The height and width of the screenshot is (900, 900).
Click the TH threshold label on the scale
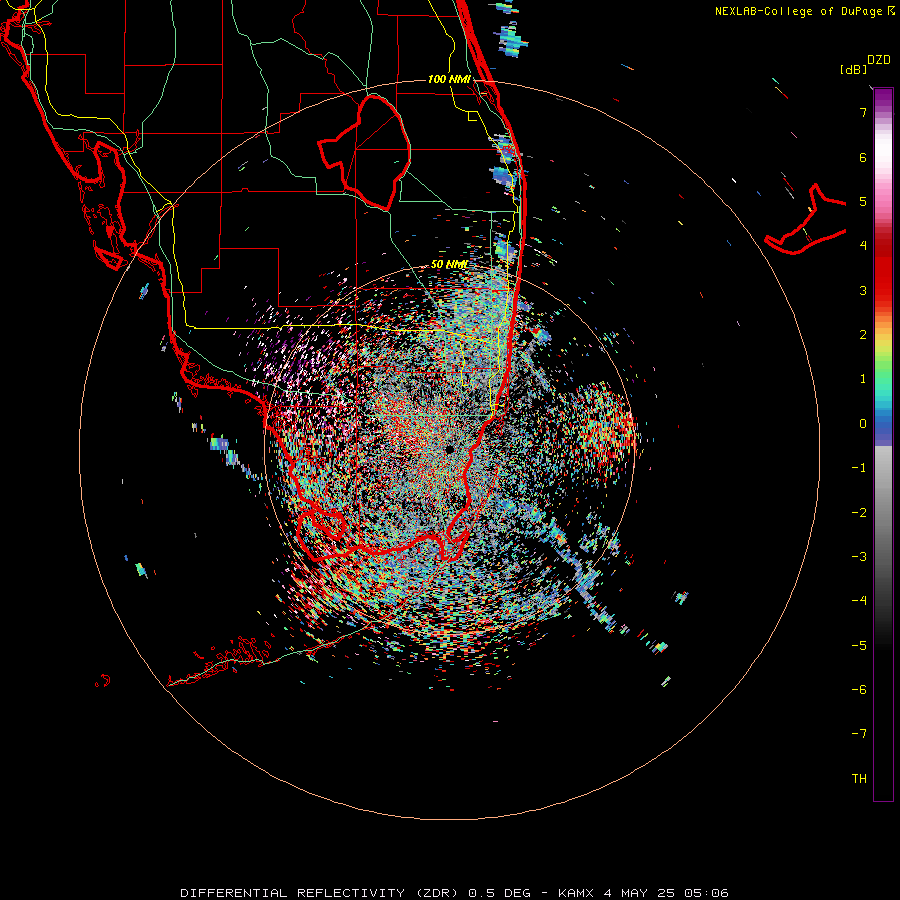[859, 779]
